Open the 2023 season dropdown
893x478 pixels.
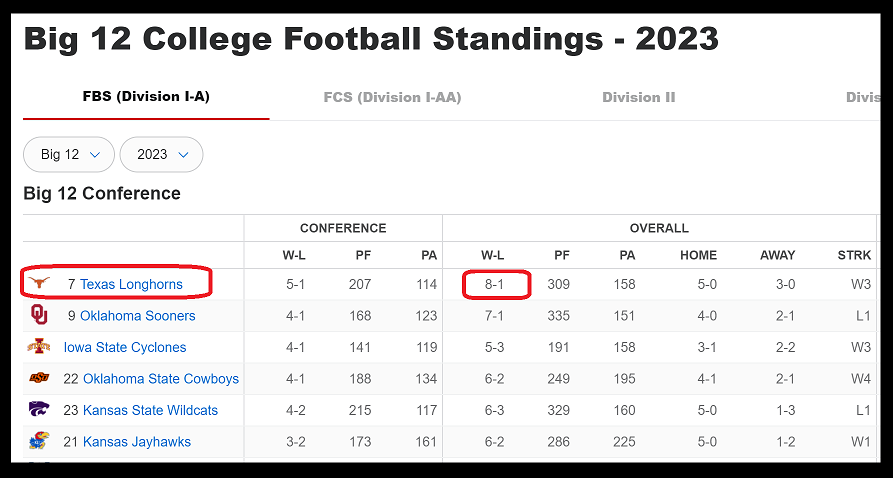pos(161,154)
